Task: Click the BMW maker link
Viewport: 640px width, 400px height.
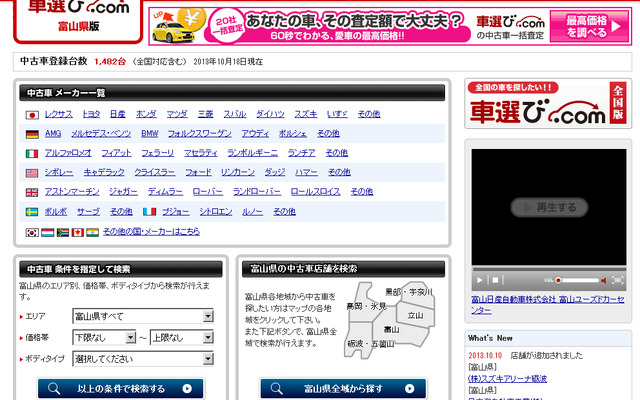Action: (149, 133)
